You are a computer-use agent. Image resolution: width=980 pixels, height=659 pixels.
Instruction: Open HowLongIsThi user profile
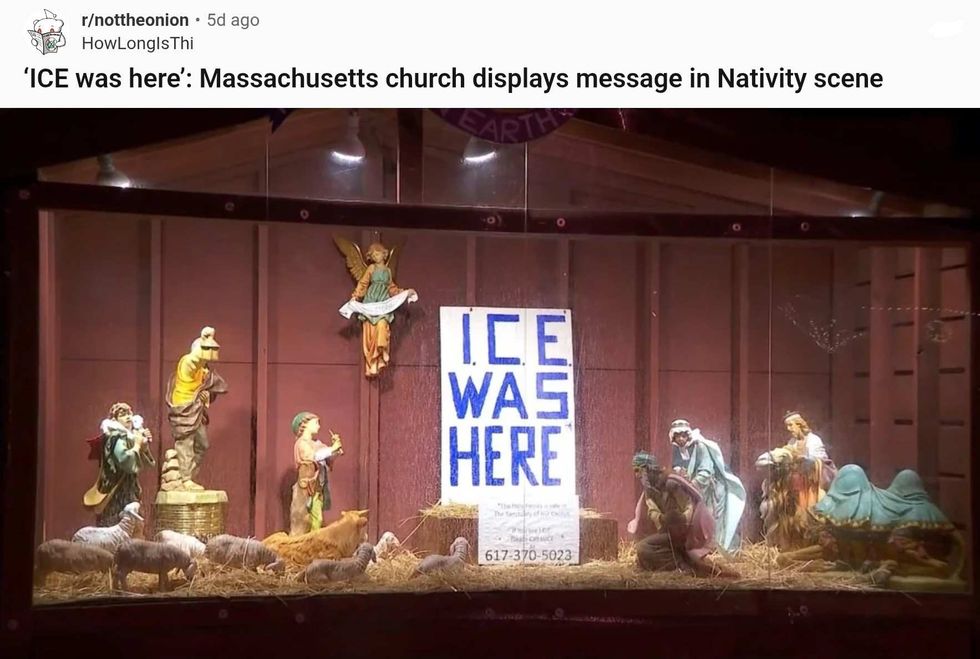138,43
